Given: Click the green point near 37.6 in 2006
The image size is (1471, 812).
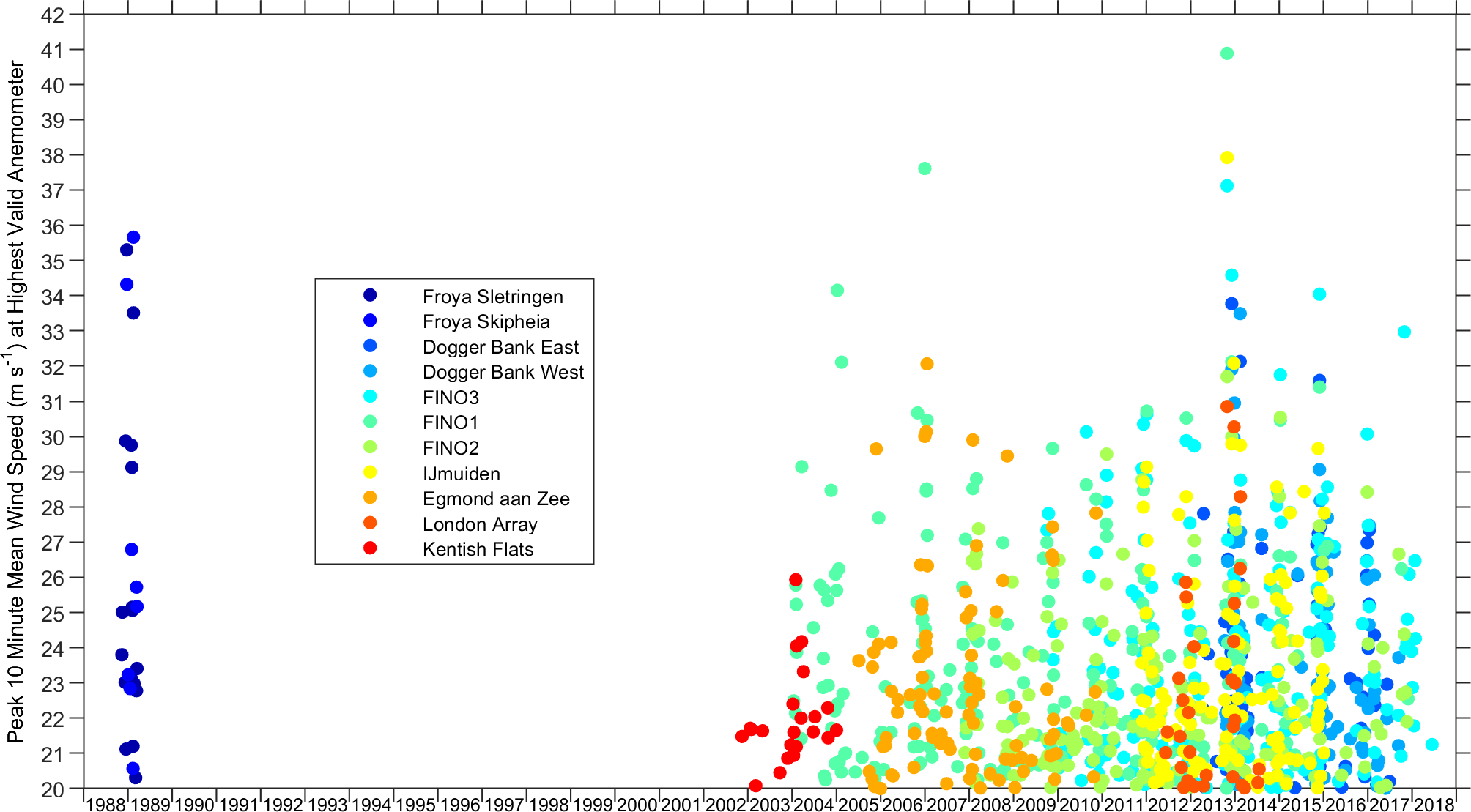Looking at the screenshot, I should coord(925,168).
